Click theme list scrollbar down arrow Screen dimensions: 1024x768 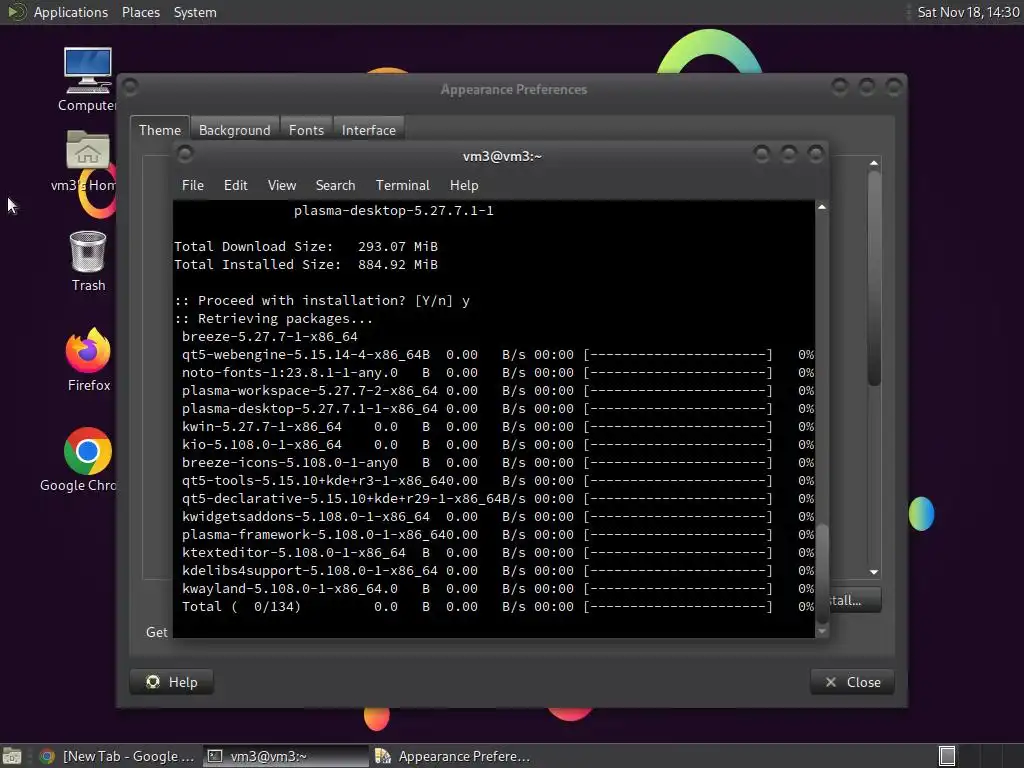point(874,572)
